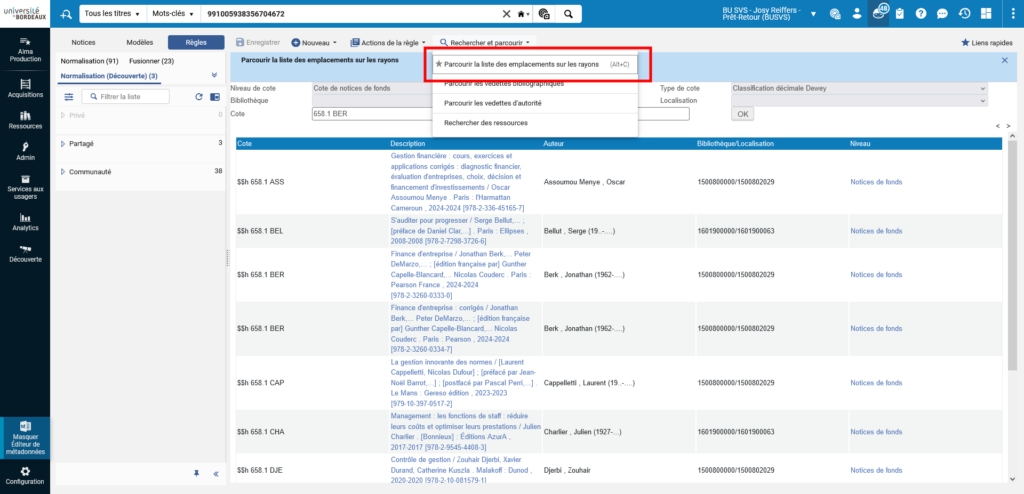The height and width of the screenshot is (494, 1024).
Task: Open the chat feedback icon
Action: pos(942,14)
